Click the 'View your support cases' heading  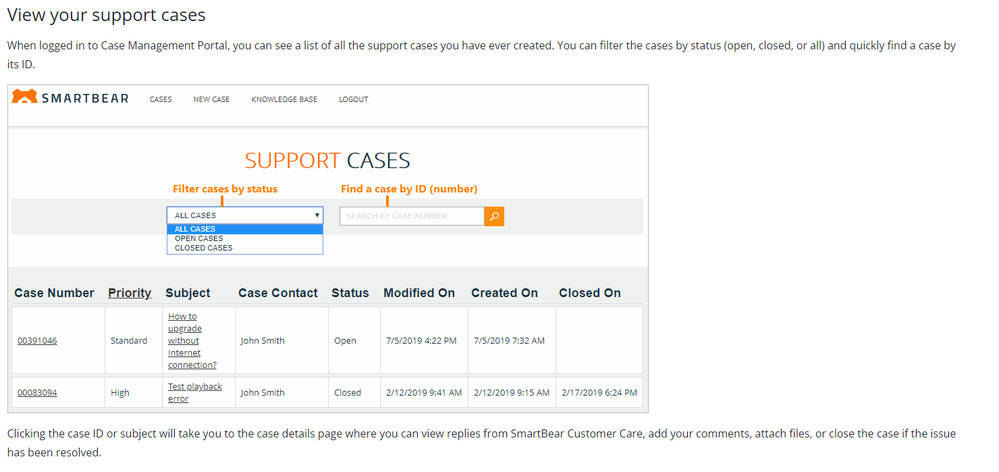coord(106,15)
